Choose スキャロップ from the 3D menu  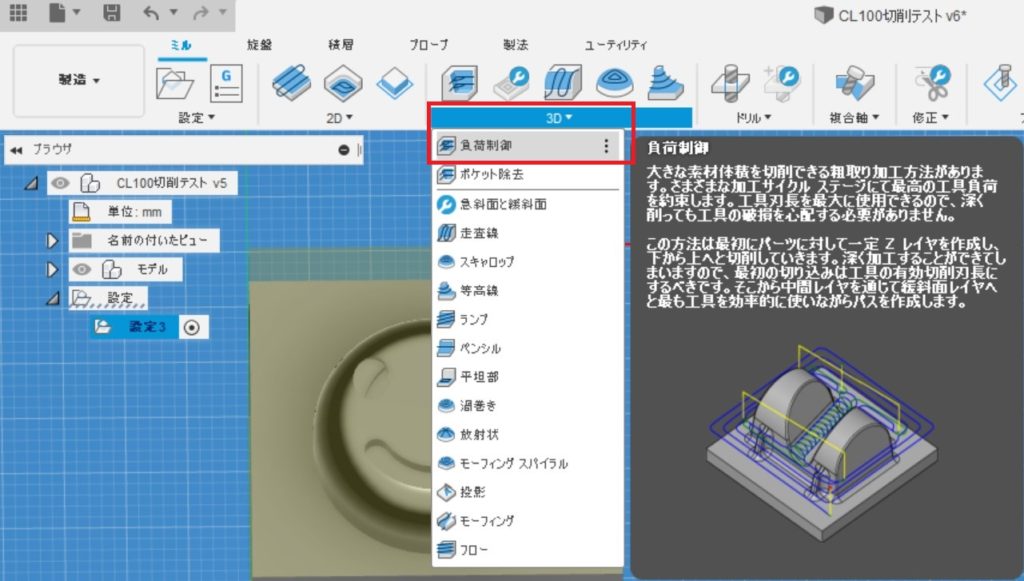point(528,262)
